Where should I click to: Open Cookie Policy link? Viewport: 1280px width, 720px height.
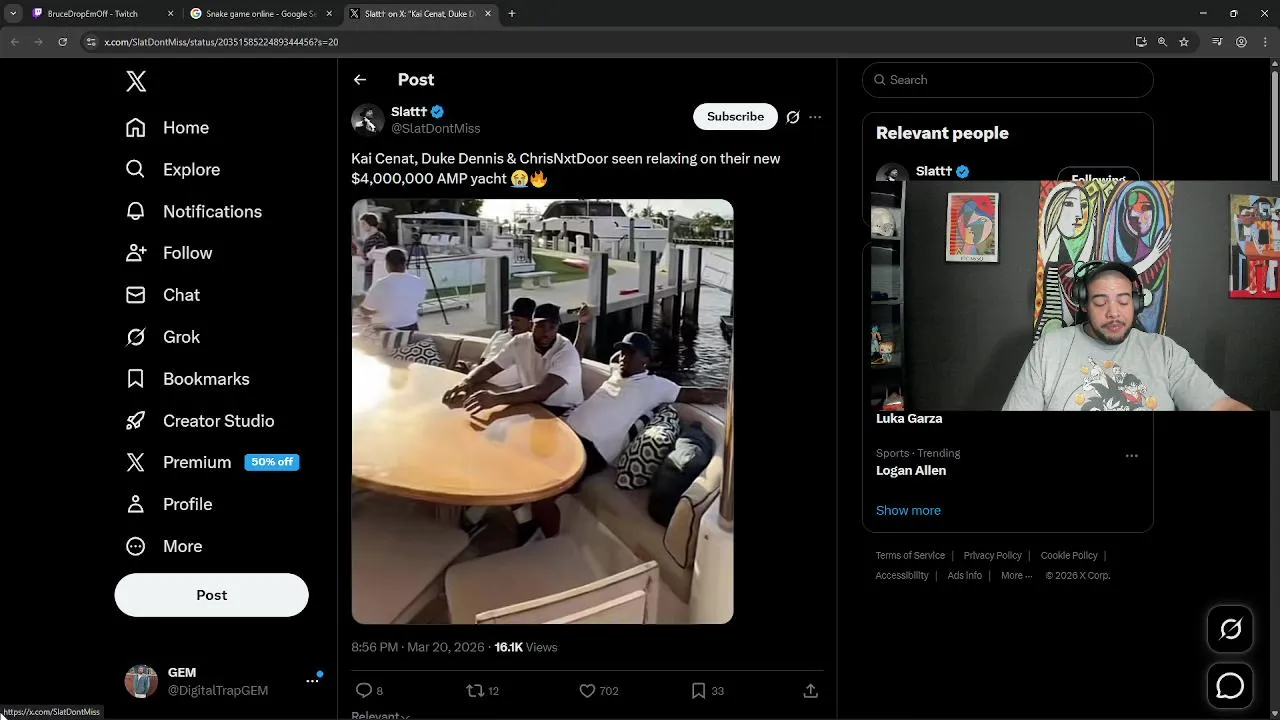[1069, 556]
